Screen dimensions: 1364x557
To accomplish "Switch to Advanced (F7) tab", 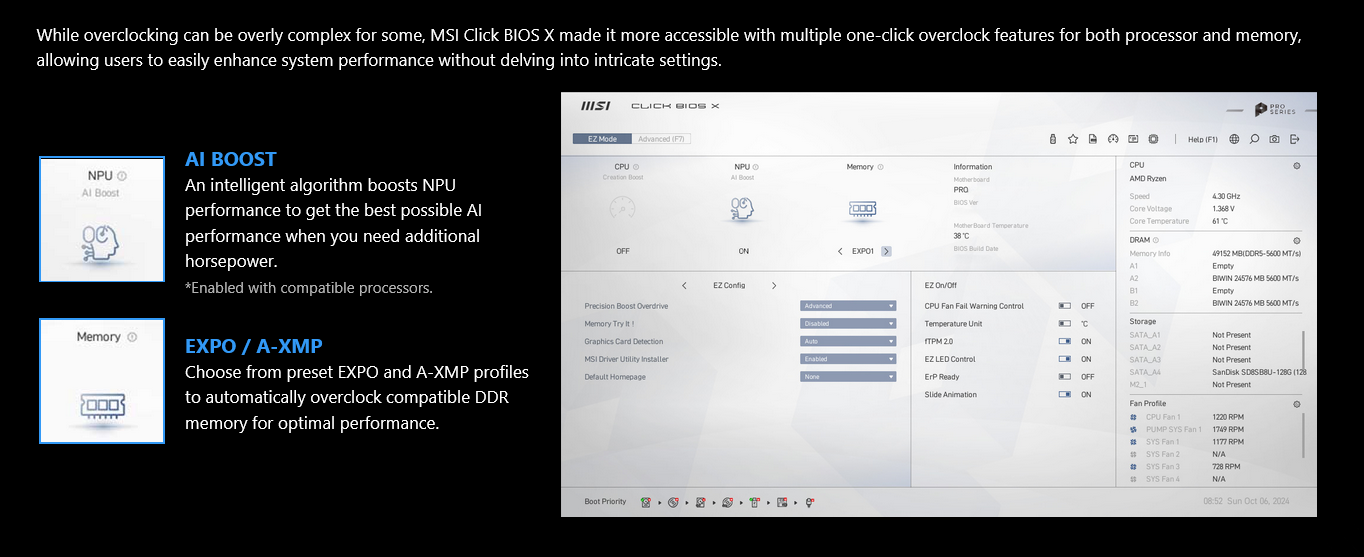I will 661,139.
